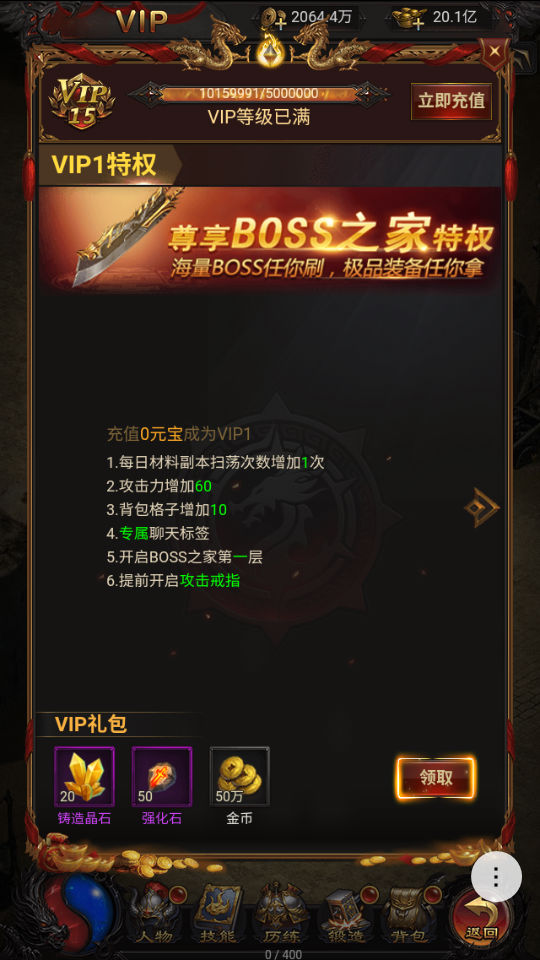Image resolution: width=540 pixels, height=960 pixels.
Task: Tap the 强化石 enhancement stone item
Action: click(162, 776)
